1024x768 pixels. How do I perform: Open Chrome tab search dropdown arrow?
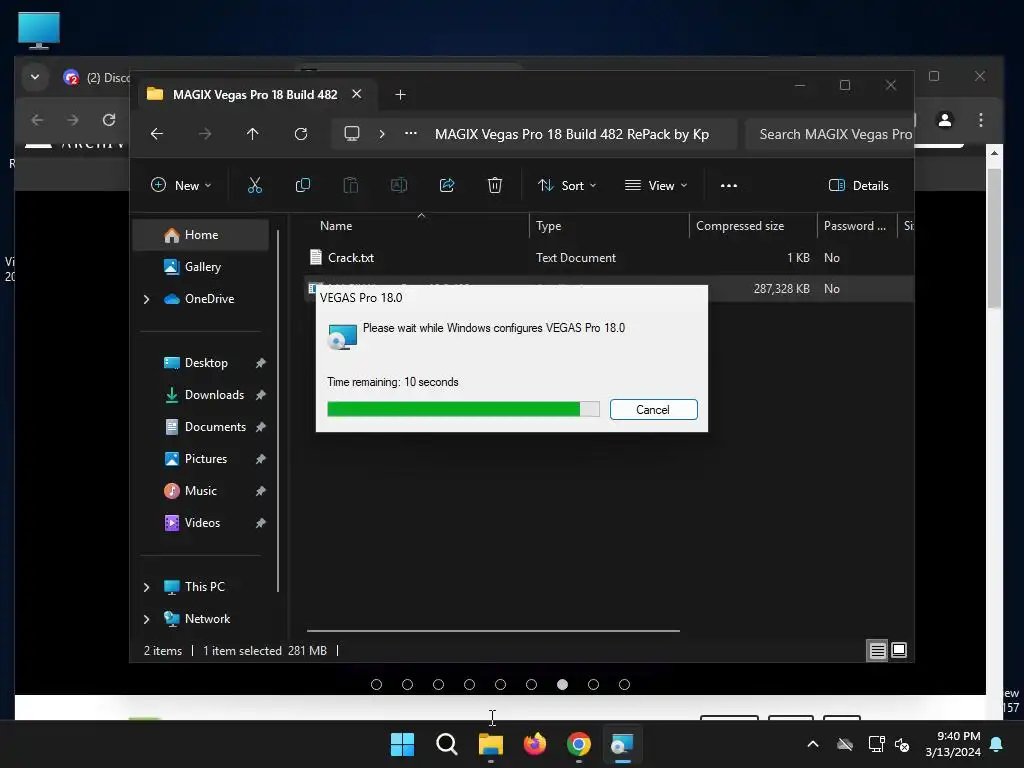coord(35,77)
